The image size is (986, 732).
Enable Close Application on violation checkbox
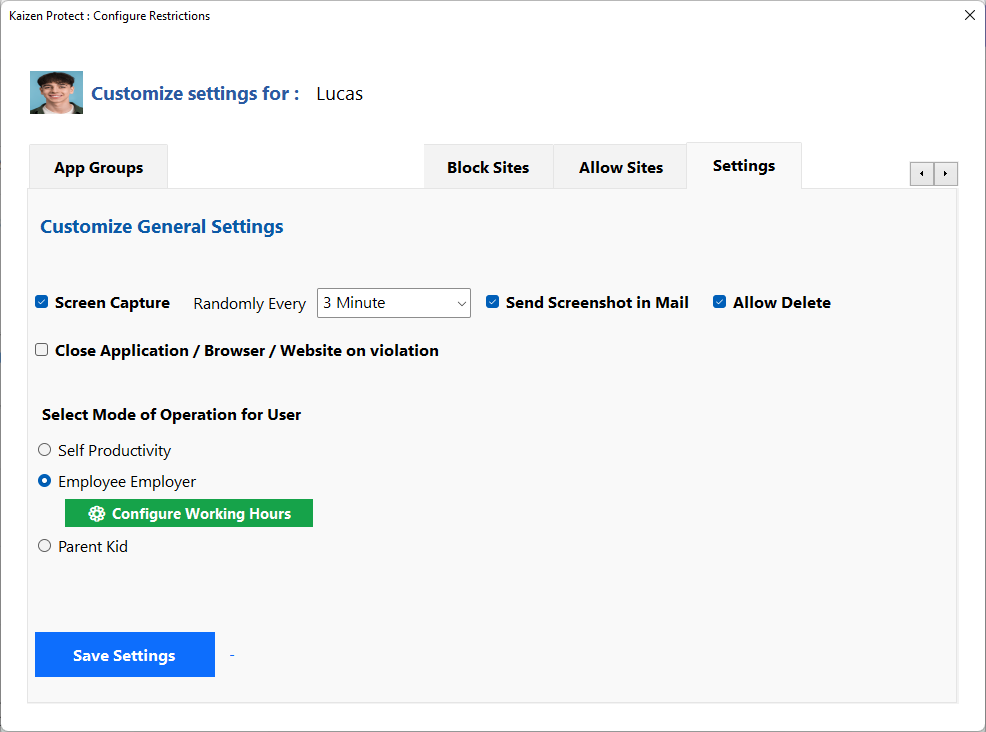[x=42, y=350]
